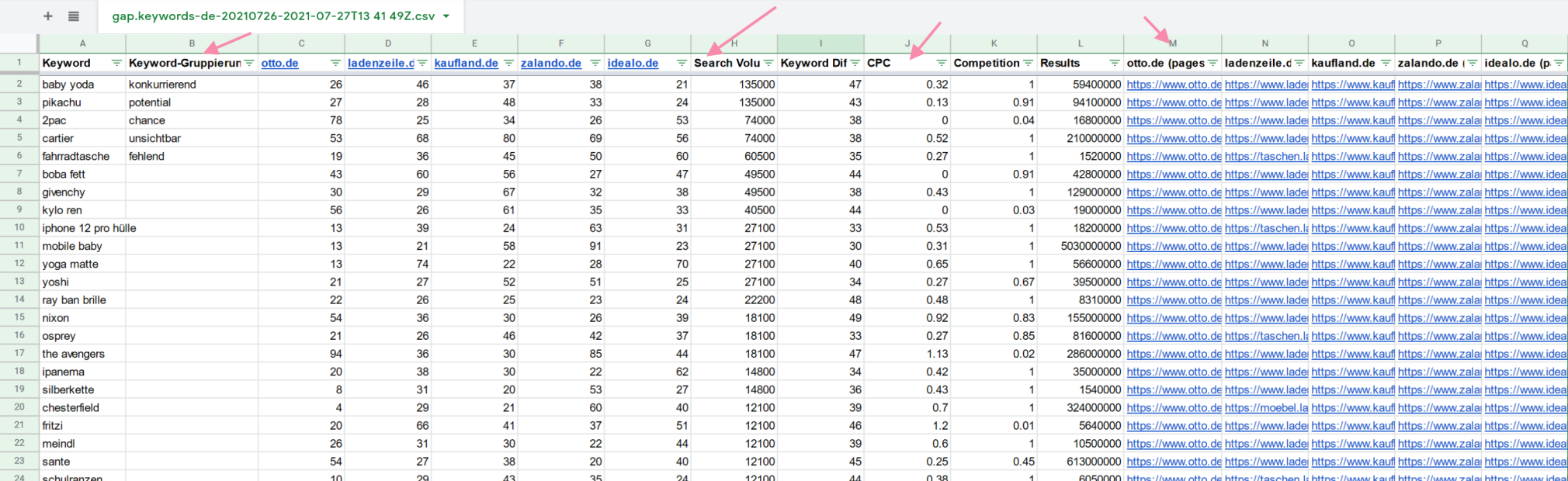Open taschen.ladenzeile URL in fahrradtasche row
This screenshot has height=481, width=1568.
coord(1266,156)
